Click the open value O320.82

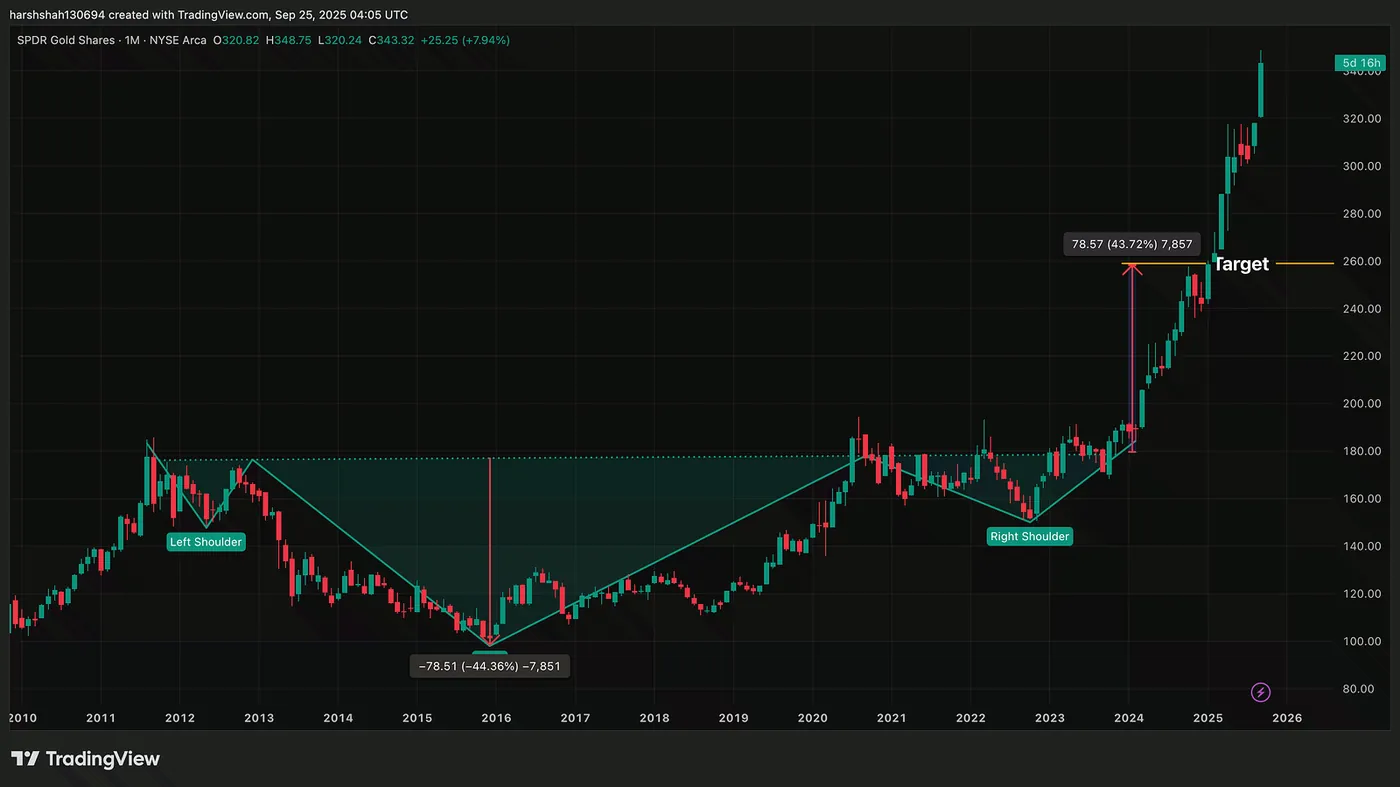238,40
